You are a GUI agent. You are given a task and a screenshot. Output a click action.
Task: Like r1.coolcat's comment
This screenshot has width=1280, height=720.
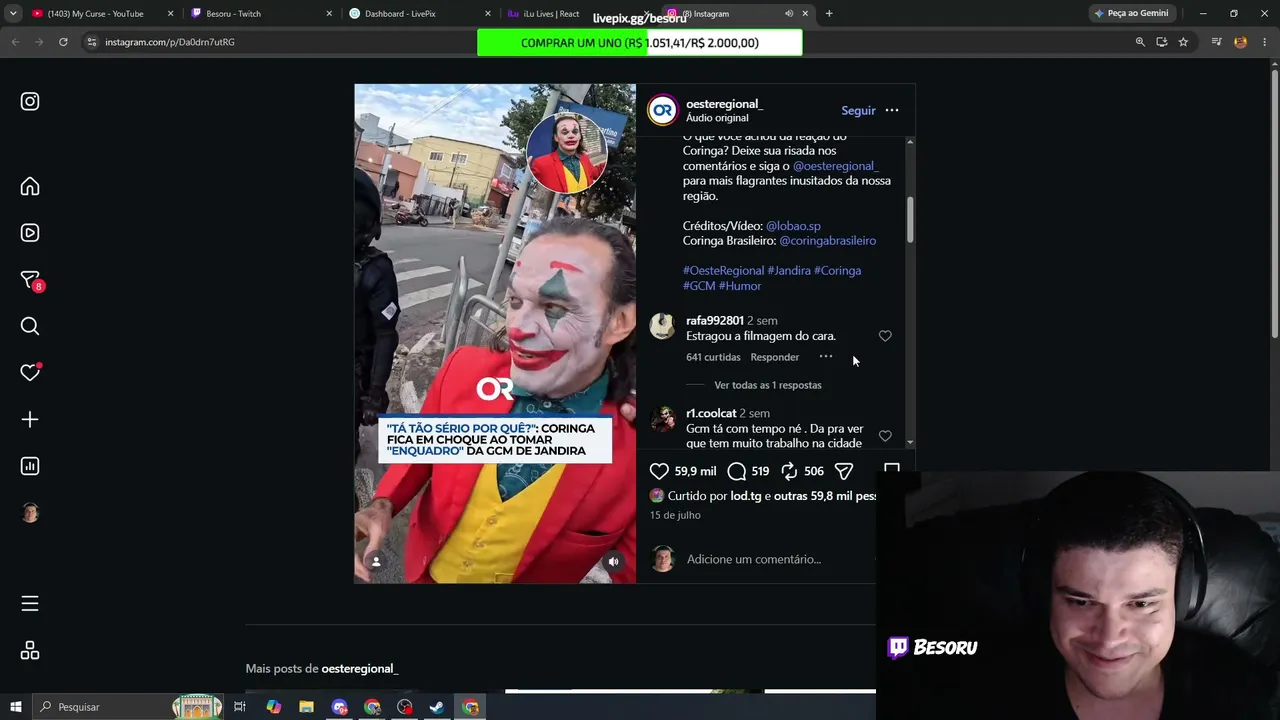885,436
